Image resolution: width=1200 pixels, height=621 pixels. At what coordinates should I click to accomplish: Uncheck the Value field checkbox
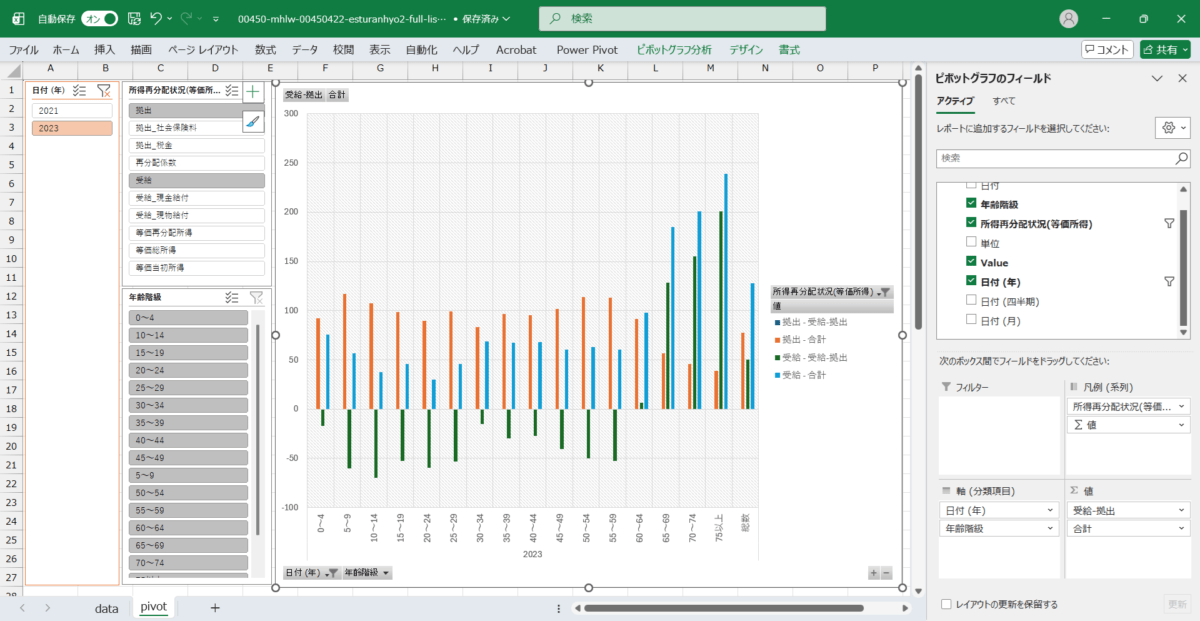(971, 262)
